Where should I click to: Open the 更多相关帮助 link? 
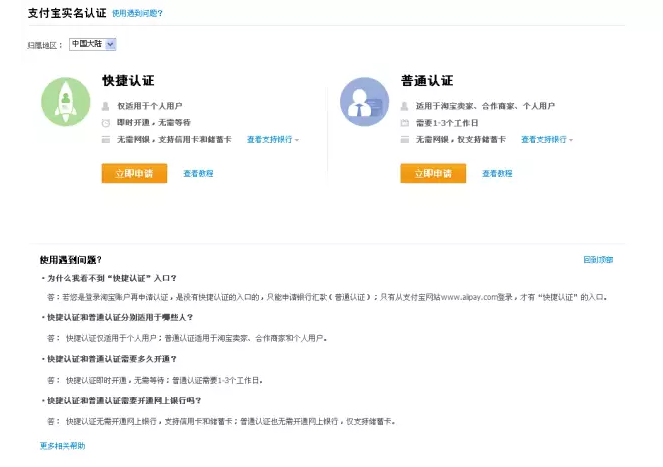pos(62,444)
